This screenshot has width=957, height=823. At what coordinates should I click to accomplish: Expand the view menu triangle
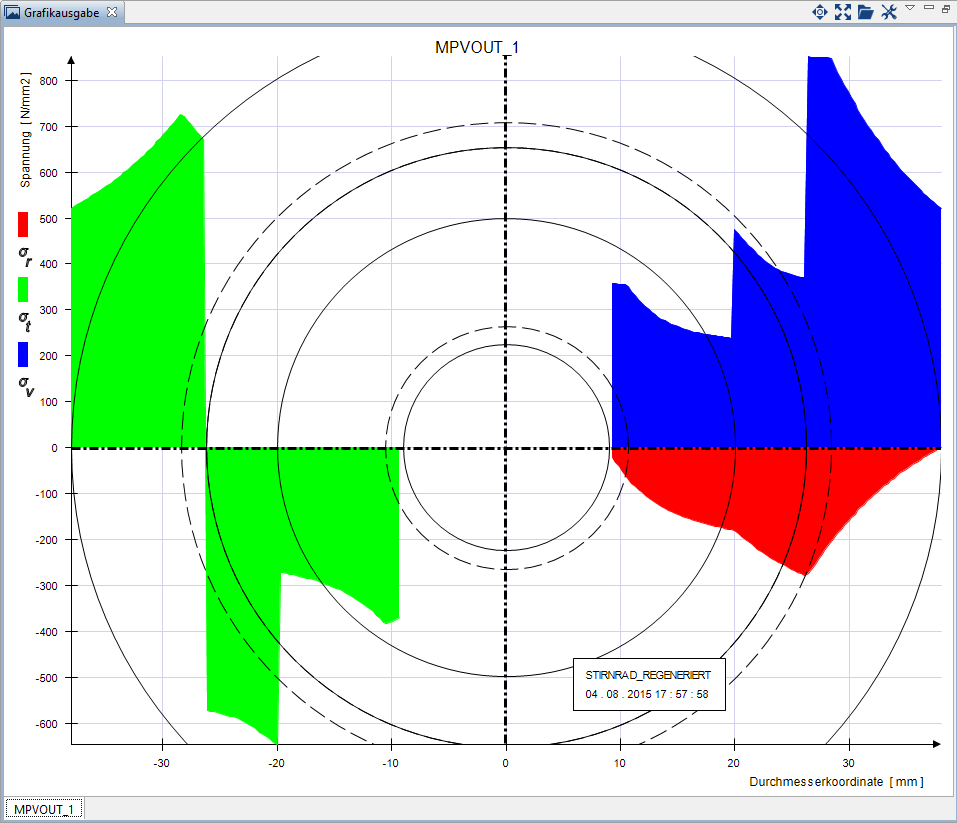click(x=910, y=8)
